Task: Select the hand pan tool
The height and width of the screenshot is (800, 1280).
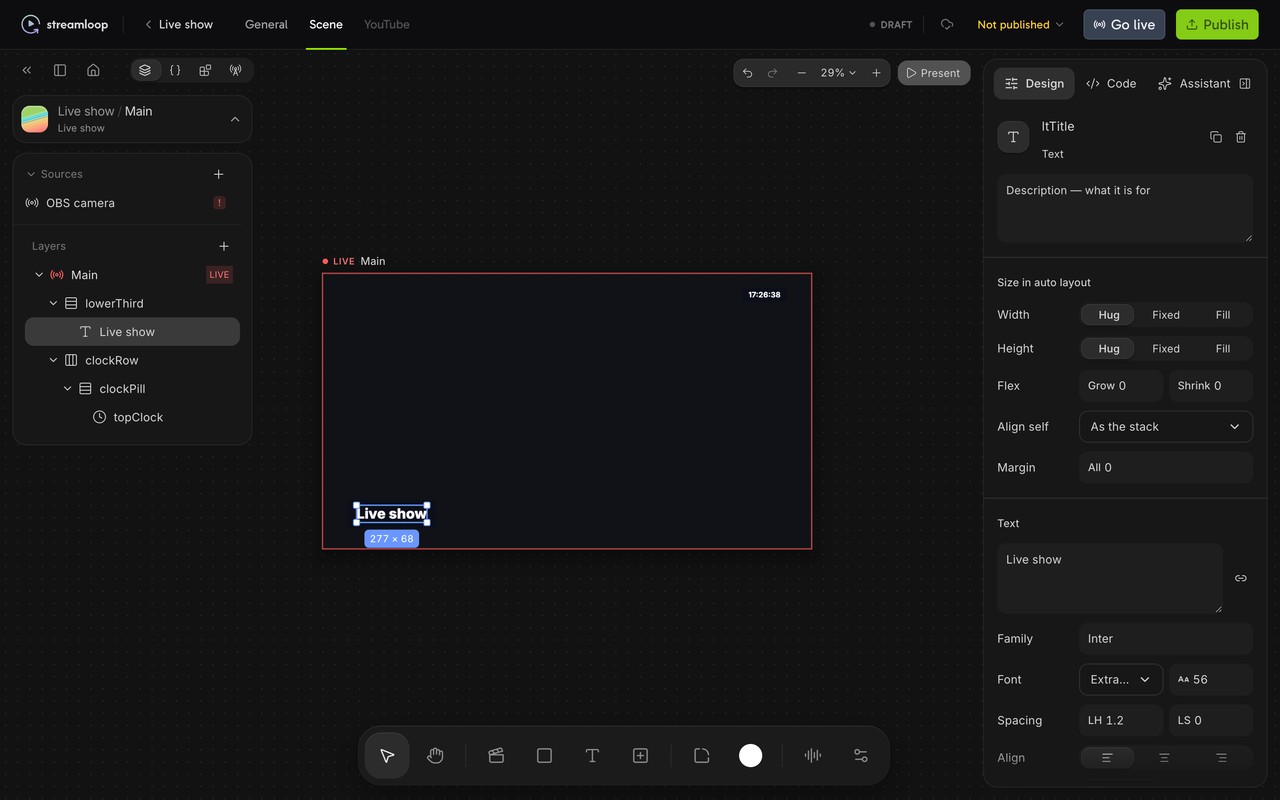Action: (x=435, y=756)
